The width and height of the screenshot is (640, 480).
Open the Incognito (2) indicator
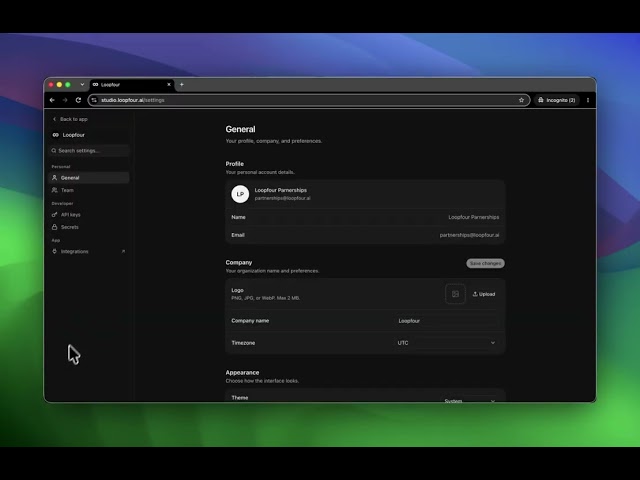tap(557, 100)
